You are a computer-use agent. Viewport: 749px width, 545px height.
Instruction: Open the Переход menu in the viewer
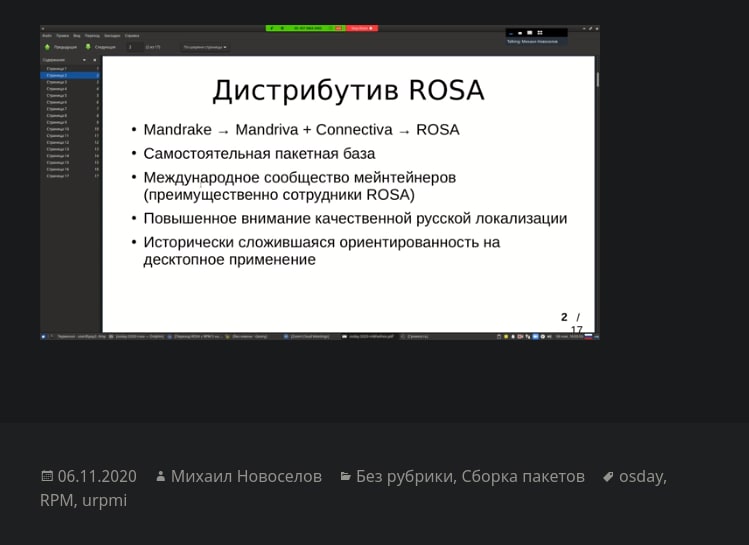(x=92, y=35)
